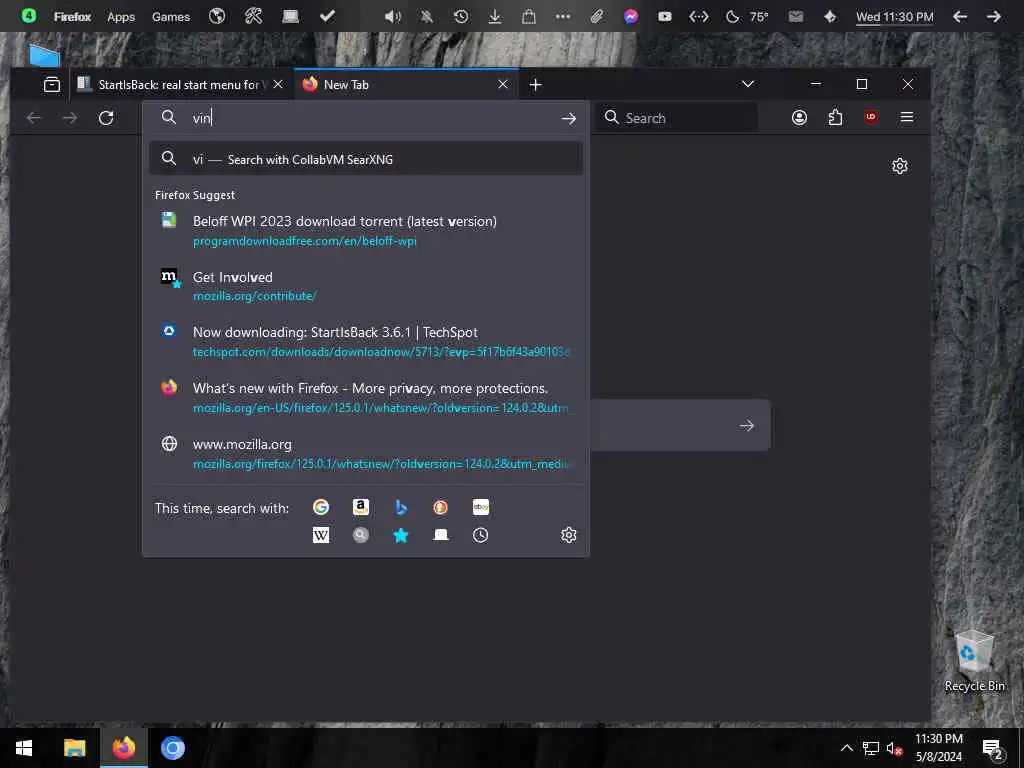Click the taskbar clock showing 11:30 PM
This screenshot has width=1024, height=768.
[938, 748]
